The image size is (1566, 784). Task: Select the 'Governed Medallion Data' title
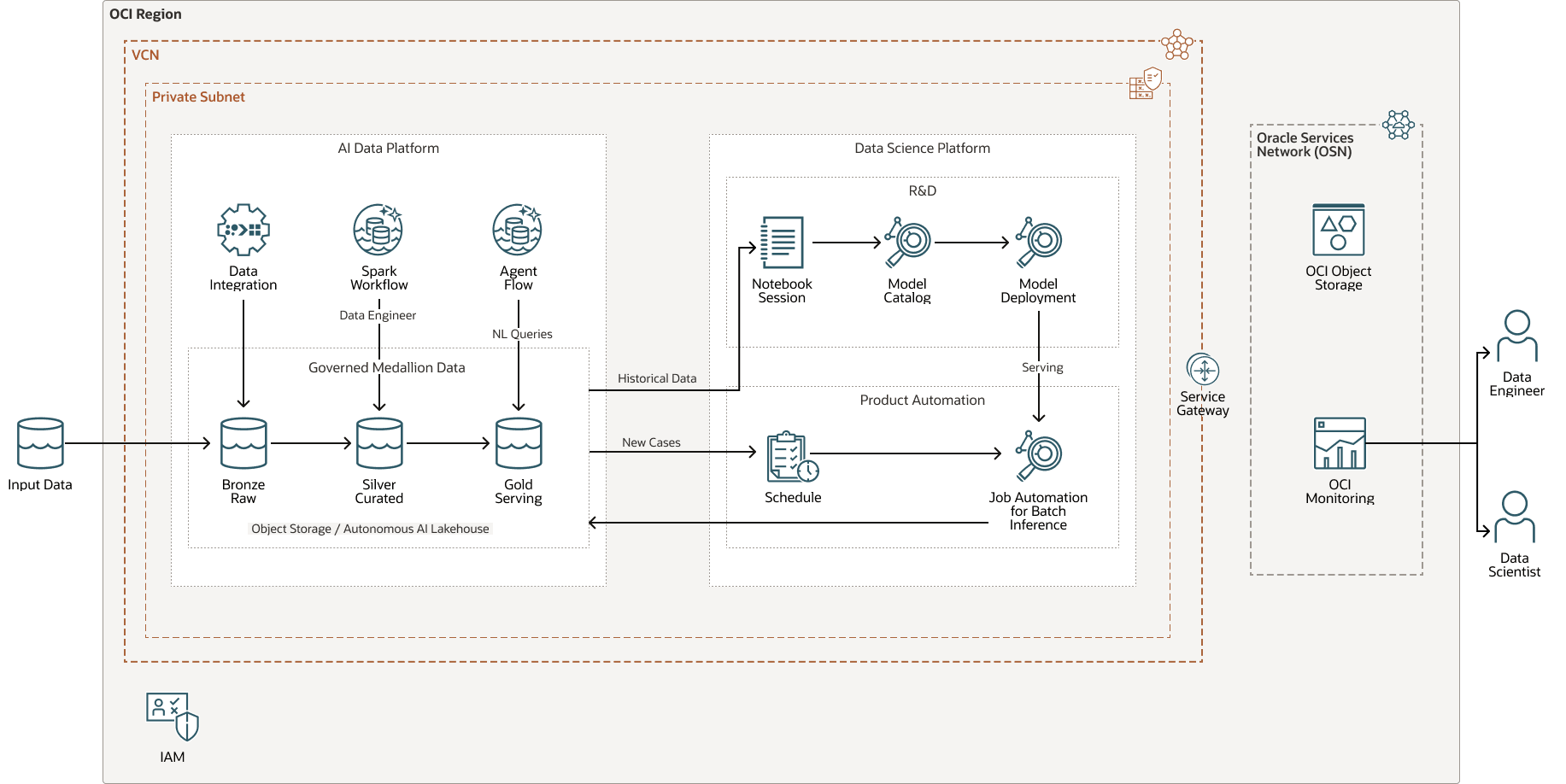coord(387,367)
